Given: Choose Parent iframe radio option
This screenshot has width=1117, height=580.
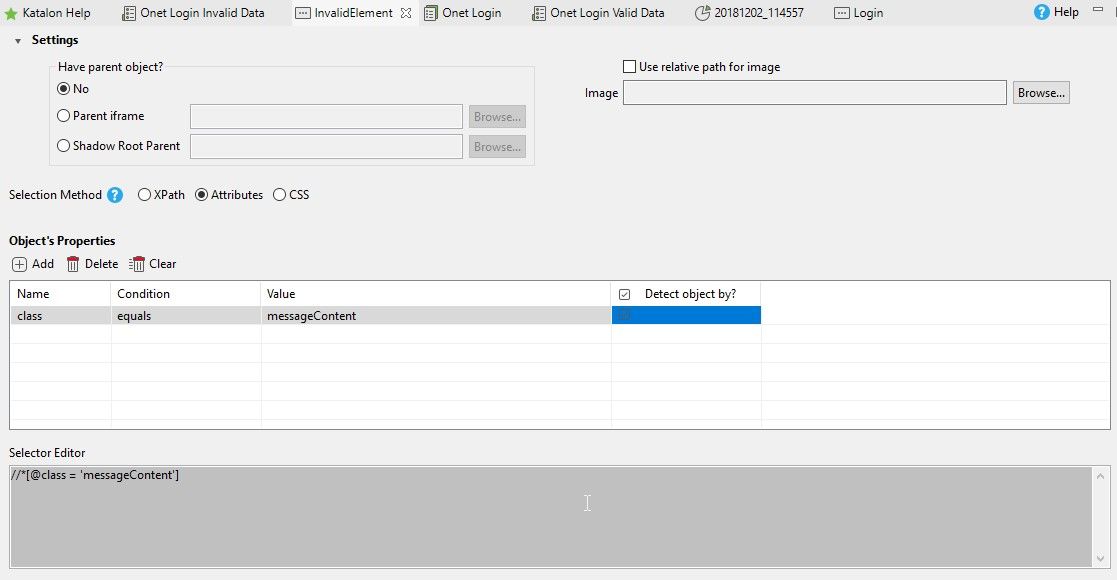Looking at the screenshot, I should click(x=64, y=116).
